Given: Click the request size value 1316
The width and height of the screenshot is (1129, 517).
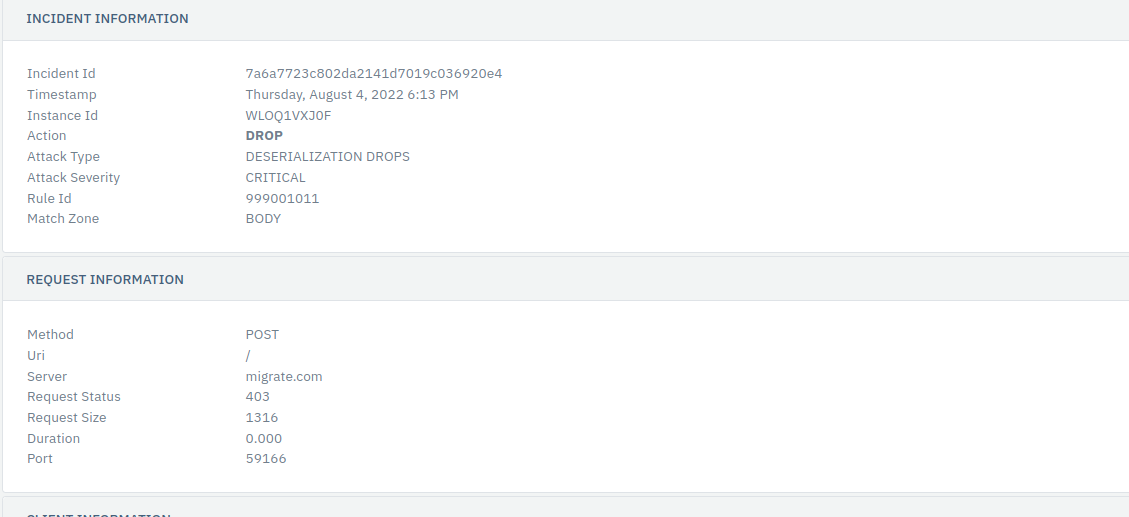Looking at the screenshot, I should [261, 418].
